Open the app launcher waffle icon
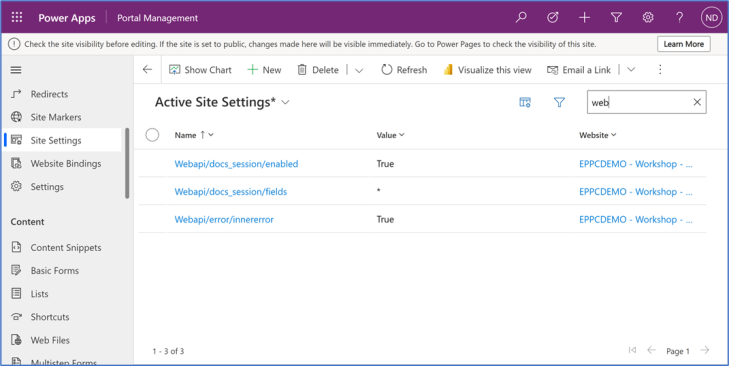 pos(17,18)
